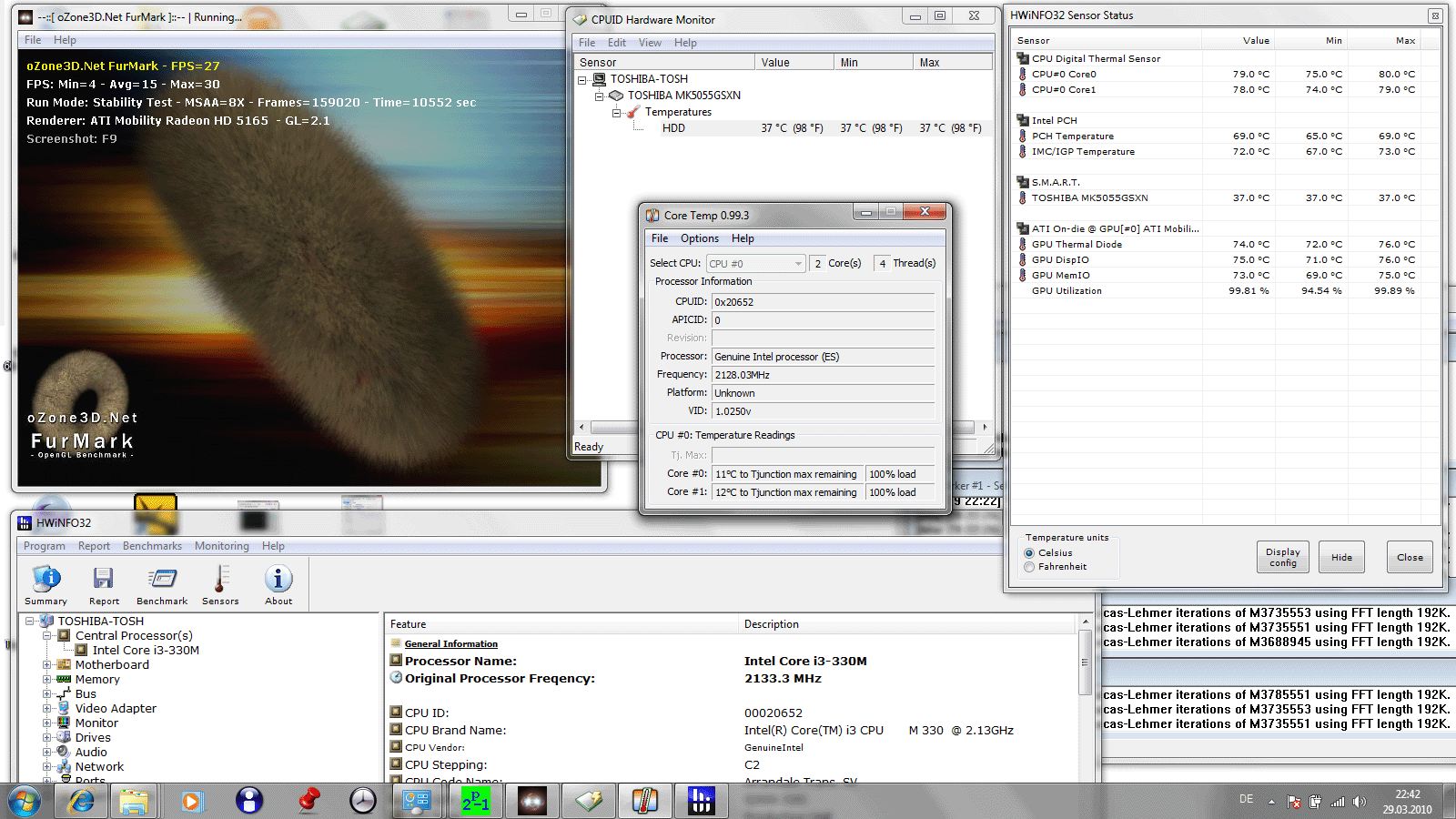Click the Windows Start orb
Viewport: 1456px width, 819px height.
[25, 802]
